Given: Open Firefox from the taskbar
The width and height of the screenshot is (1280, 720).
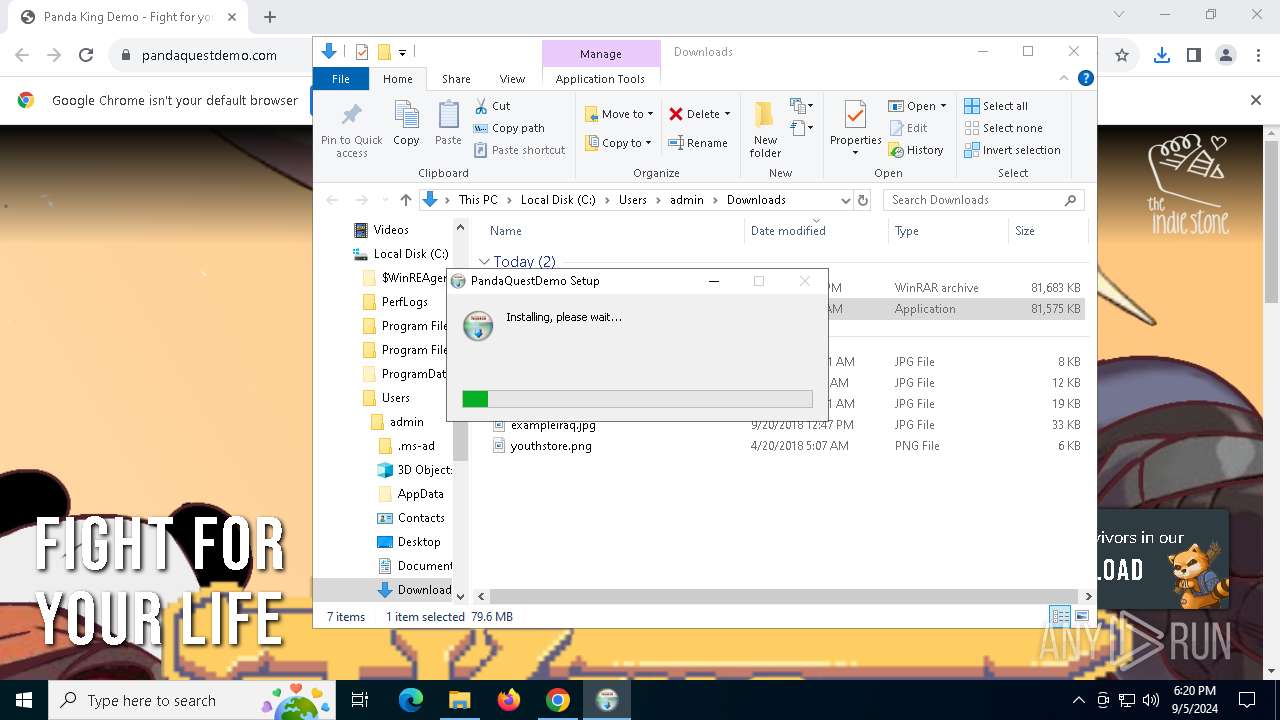Looking at the screenshot, I should point(509,700).
